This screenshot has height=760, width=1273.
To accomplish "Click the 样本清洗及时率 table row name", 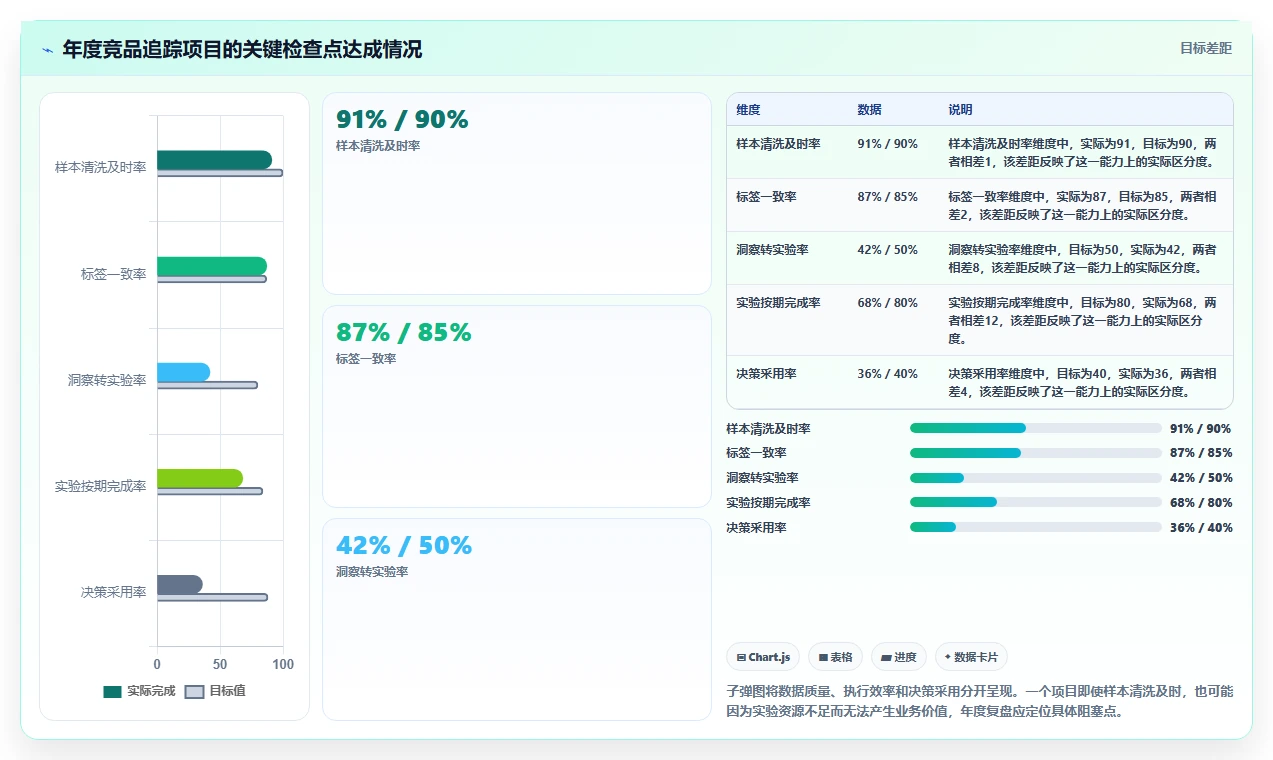I will (x=778, y=144).
